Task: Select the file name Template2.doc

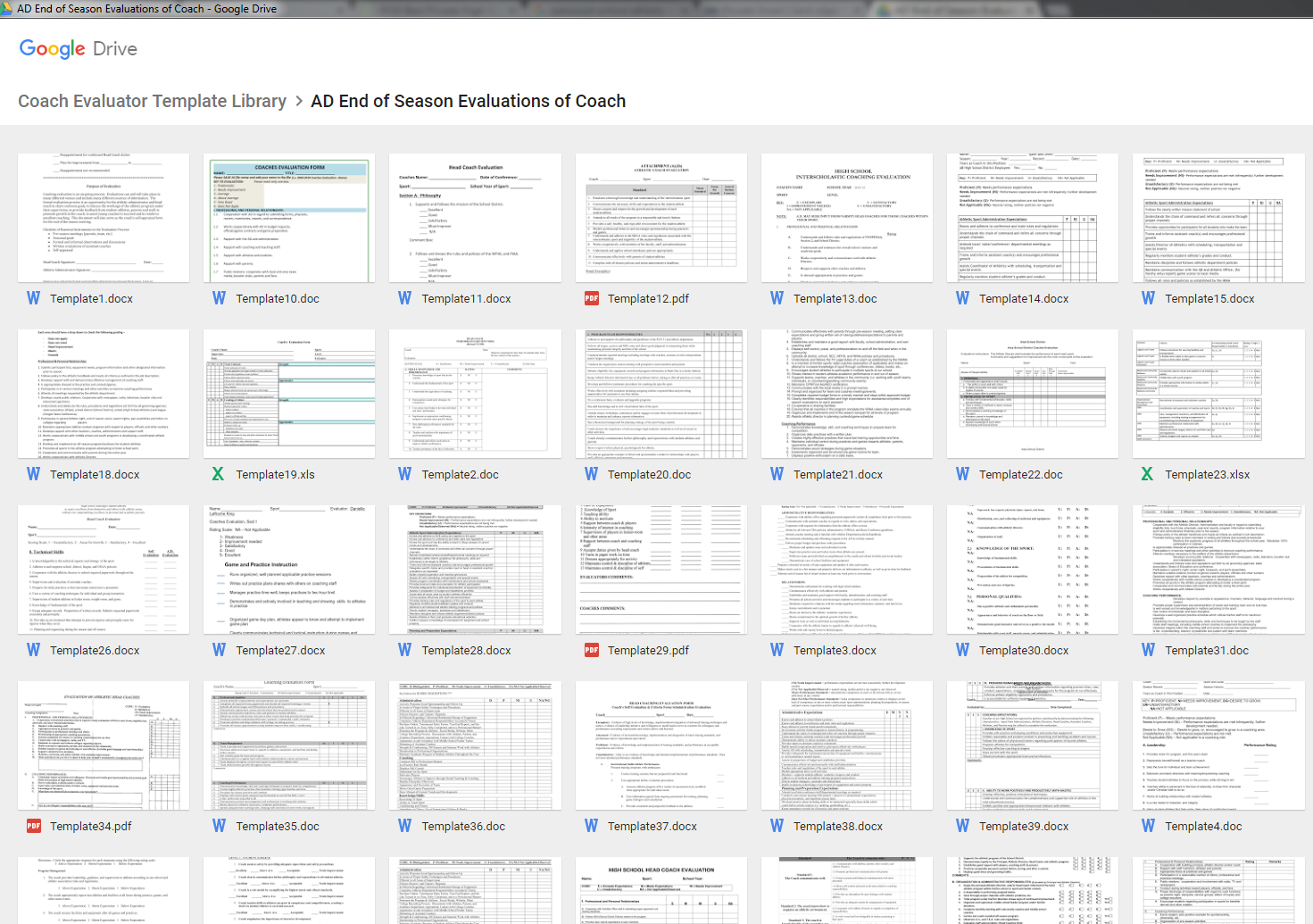Action: click(x=460, y=475)
